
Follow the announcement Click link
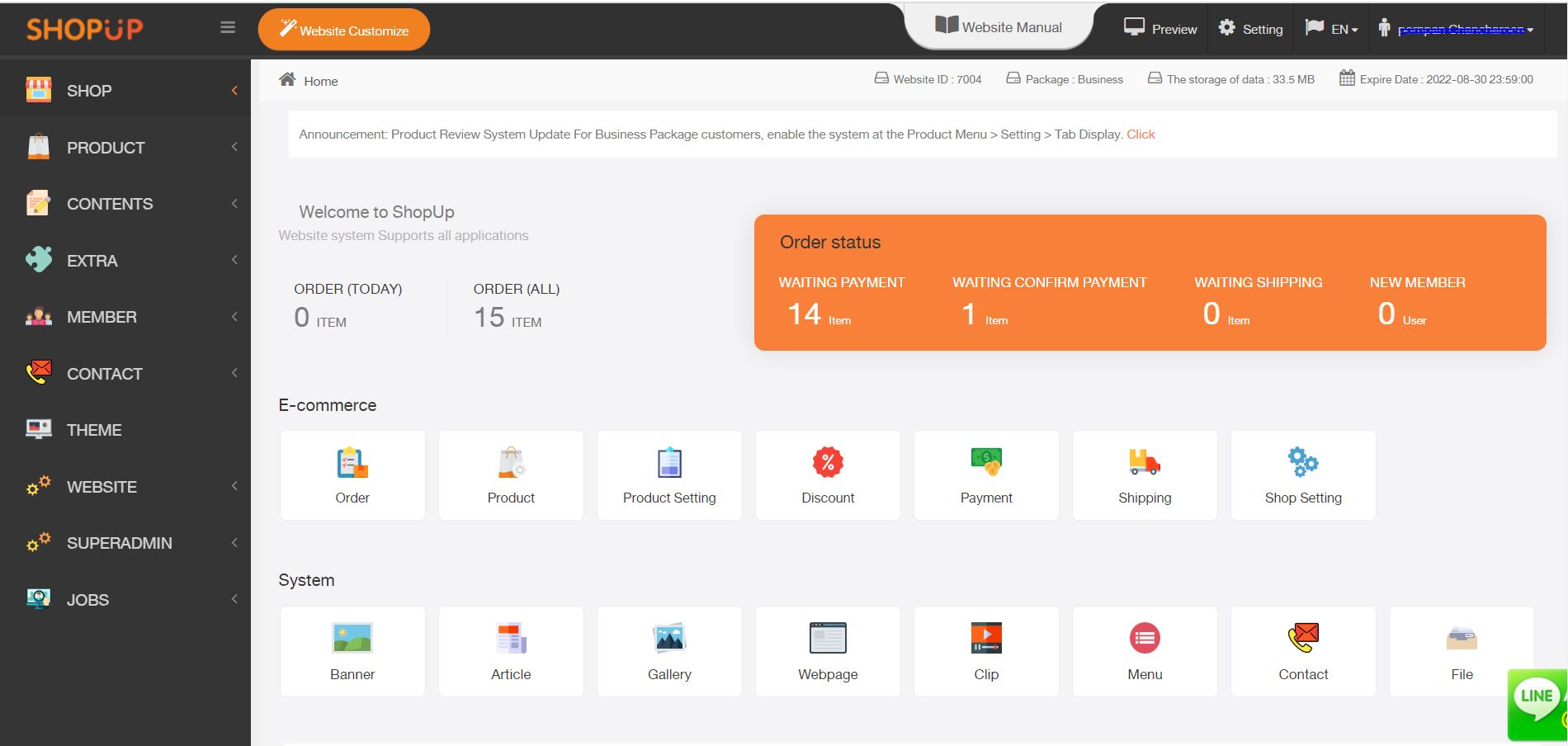pyautogui.click(x=1141, y=135)
